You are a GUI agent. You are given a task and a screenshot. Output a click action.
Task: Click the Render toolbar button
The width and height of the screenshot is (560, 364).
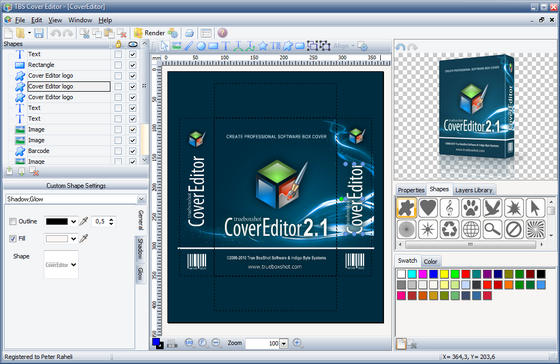[149, 33]
